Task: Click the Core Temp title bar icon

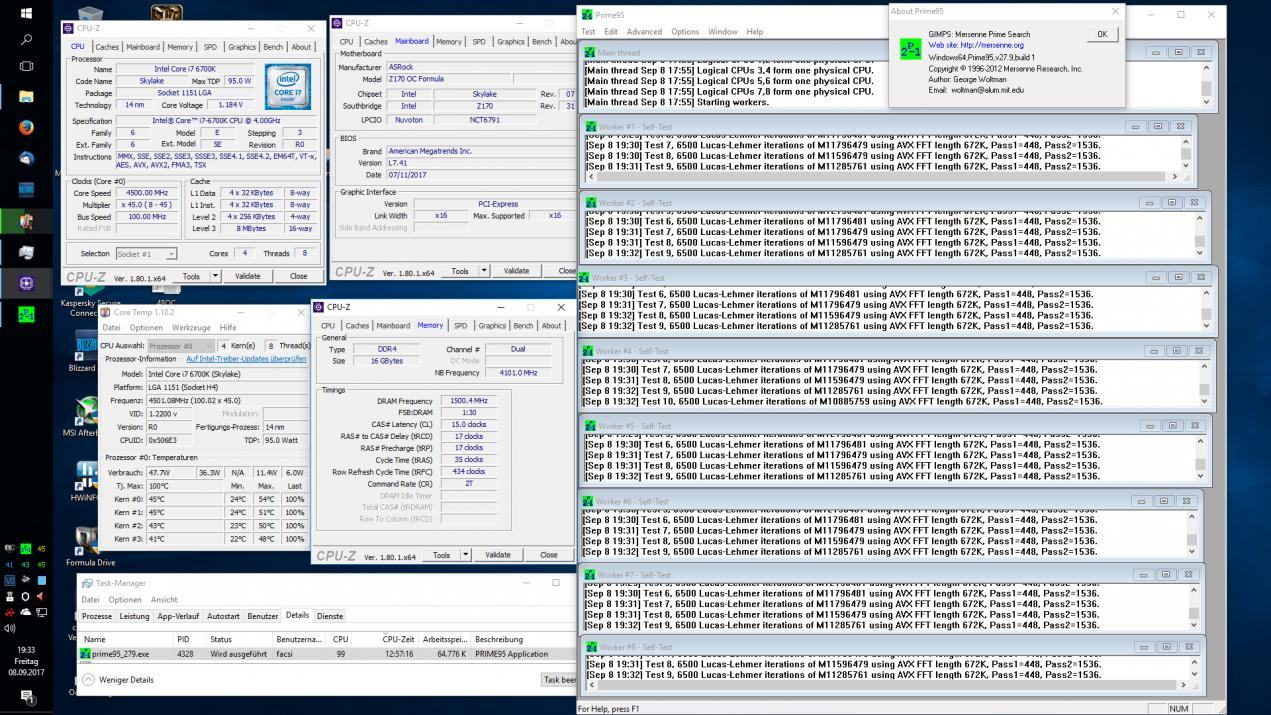Action: click(x=106, y=312)
